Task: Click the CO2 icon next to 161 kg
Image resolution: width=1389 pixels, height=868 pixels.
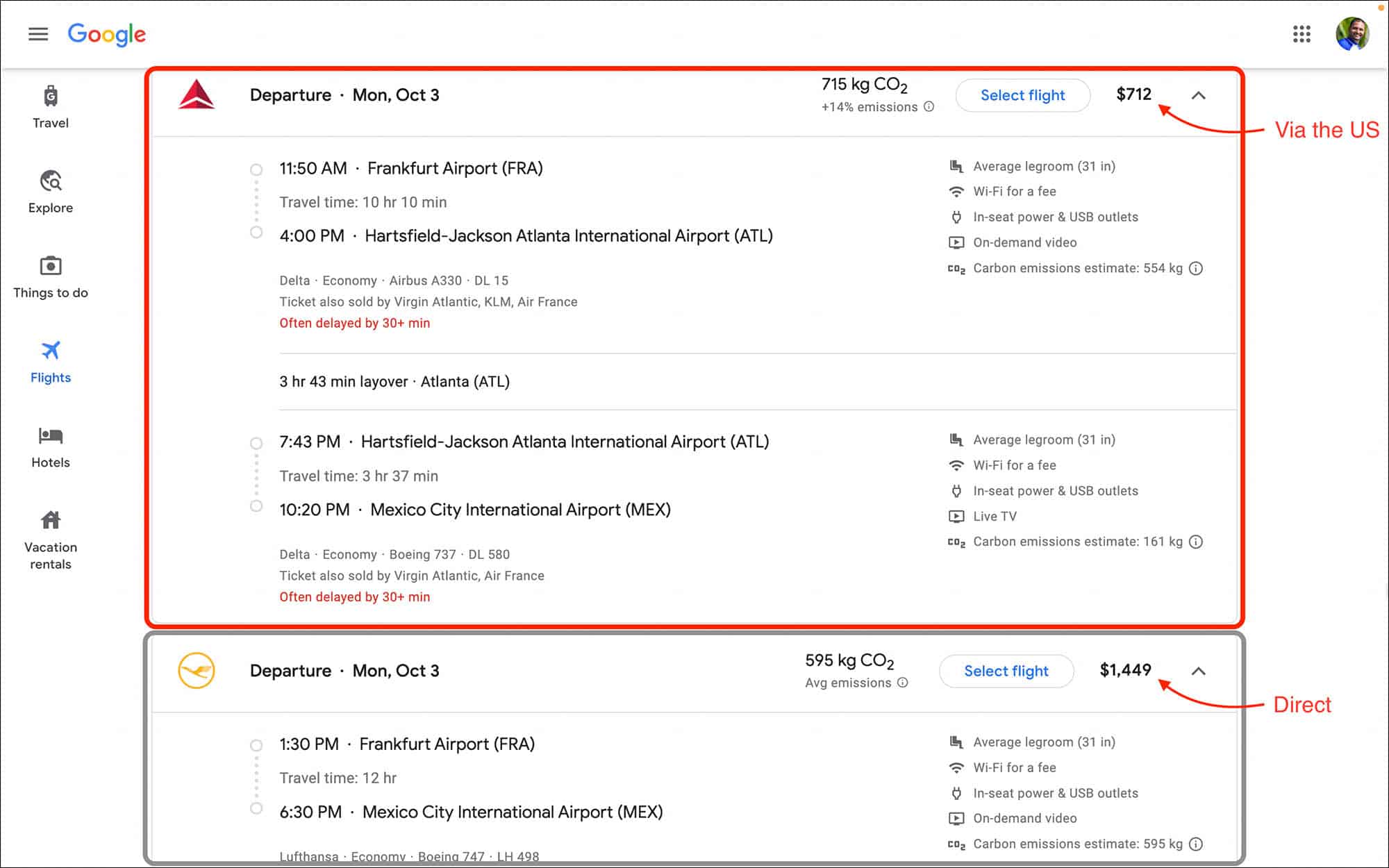Action: click(x=956, y=542)
